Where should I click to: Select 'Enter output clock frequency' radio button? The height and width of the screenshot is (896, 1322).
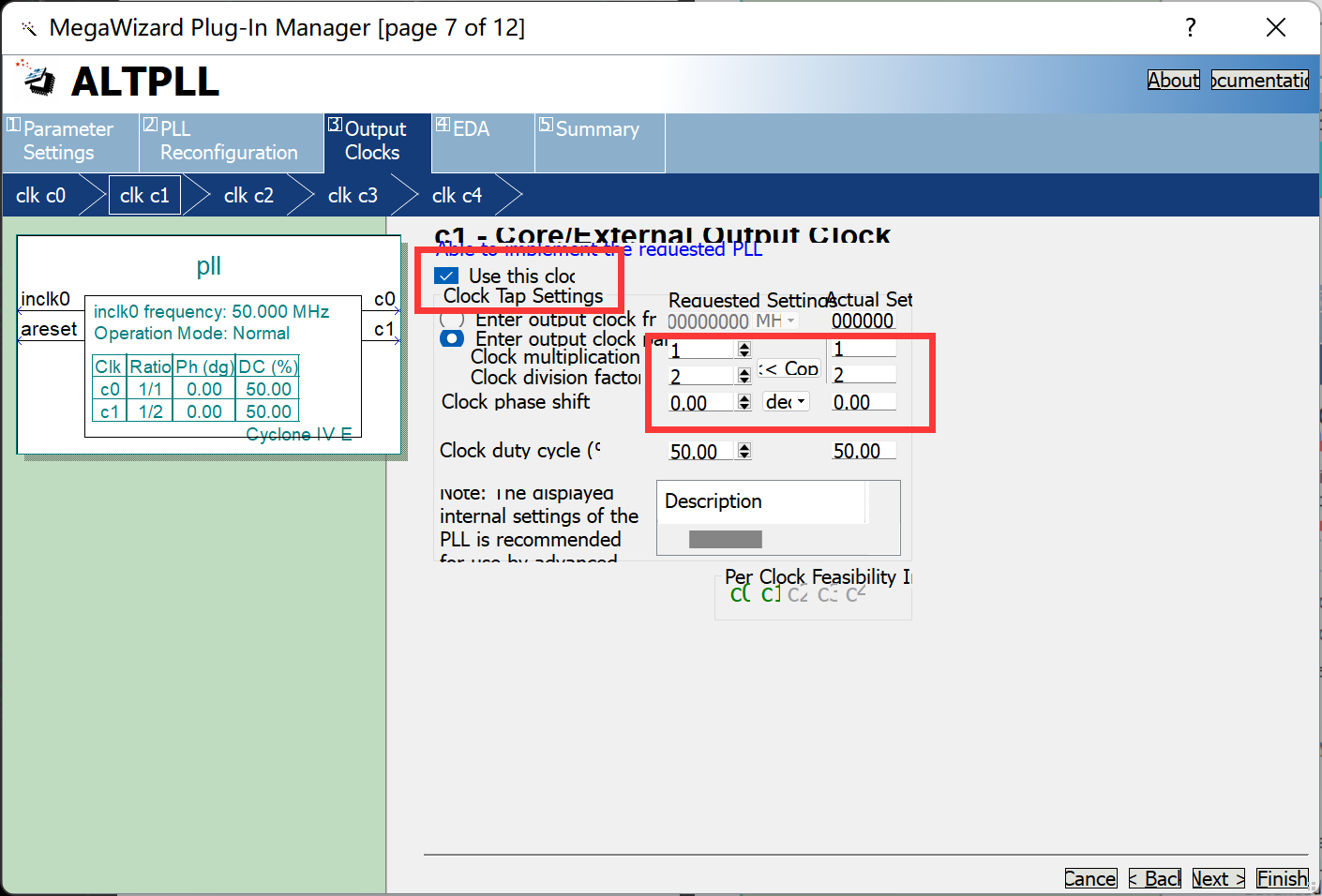tap(452, 319)
